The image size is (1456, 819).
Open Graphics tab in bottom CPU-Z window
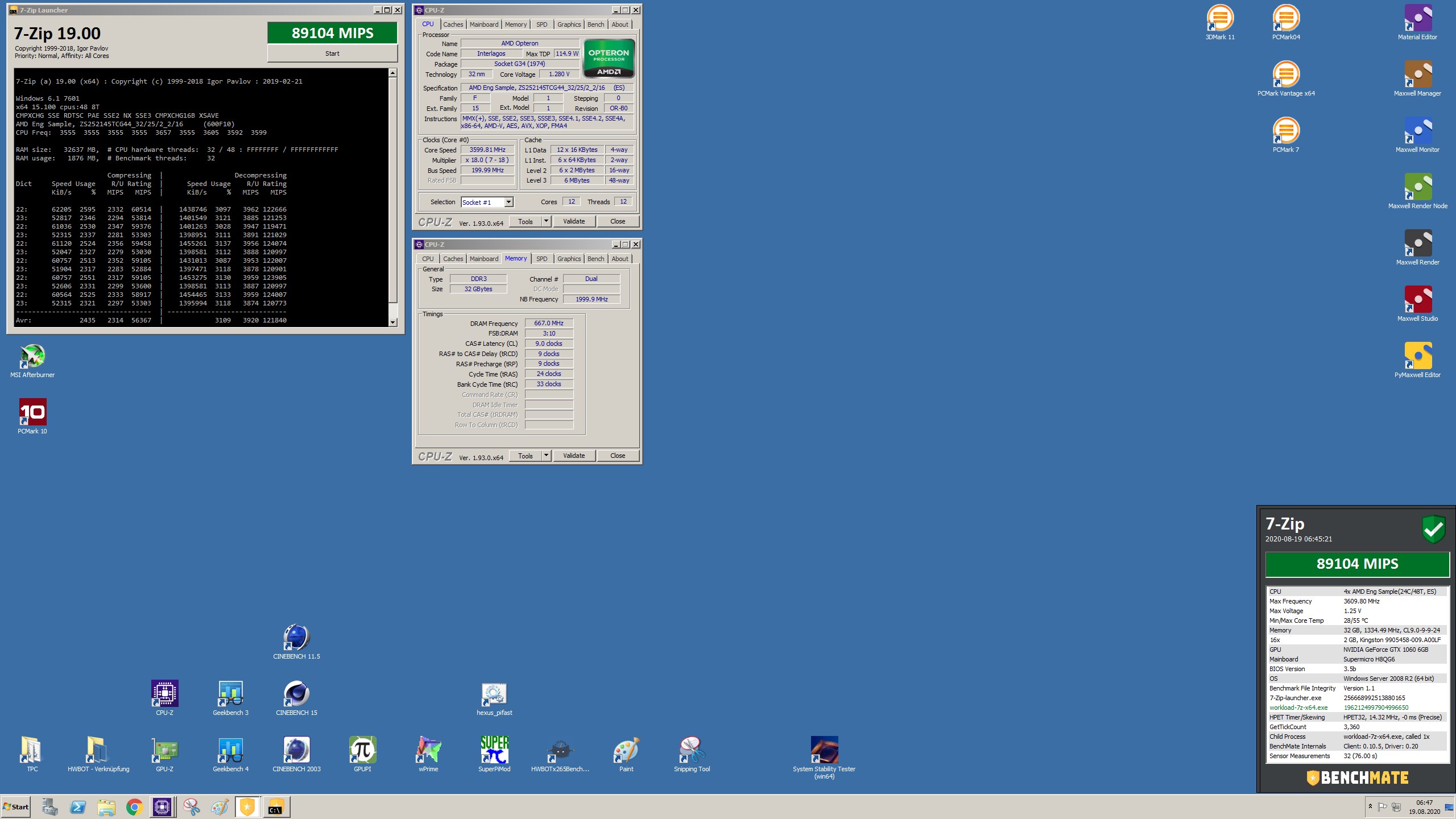point(569,259)
